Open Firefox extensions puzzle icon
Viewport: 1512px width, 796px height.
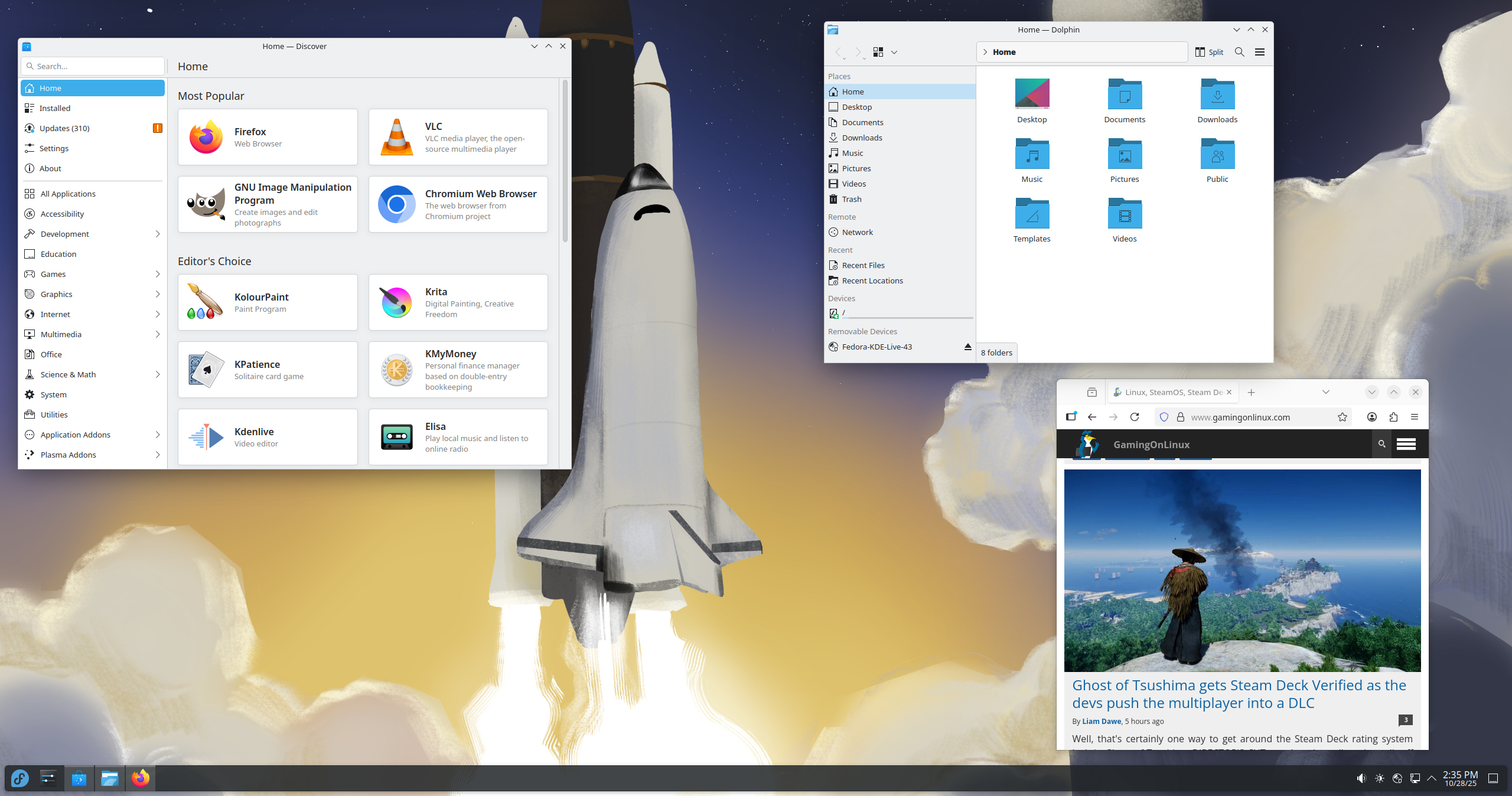[x=1393, y=417]
